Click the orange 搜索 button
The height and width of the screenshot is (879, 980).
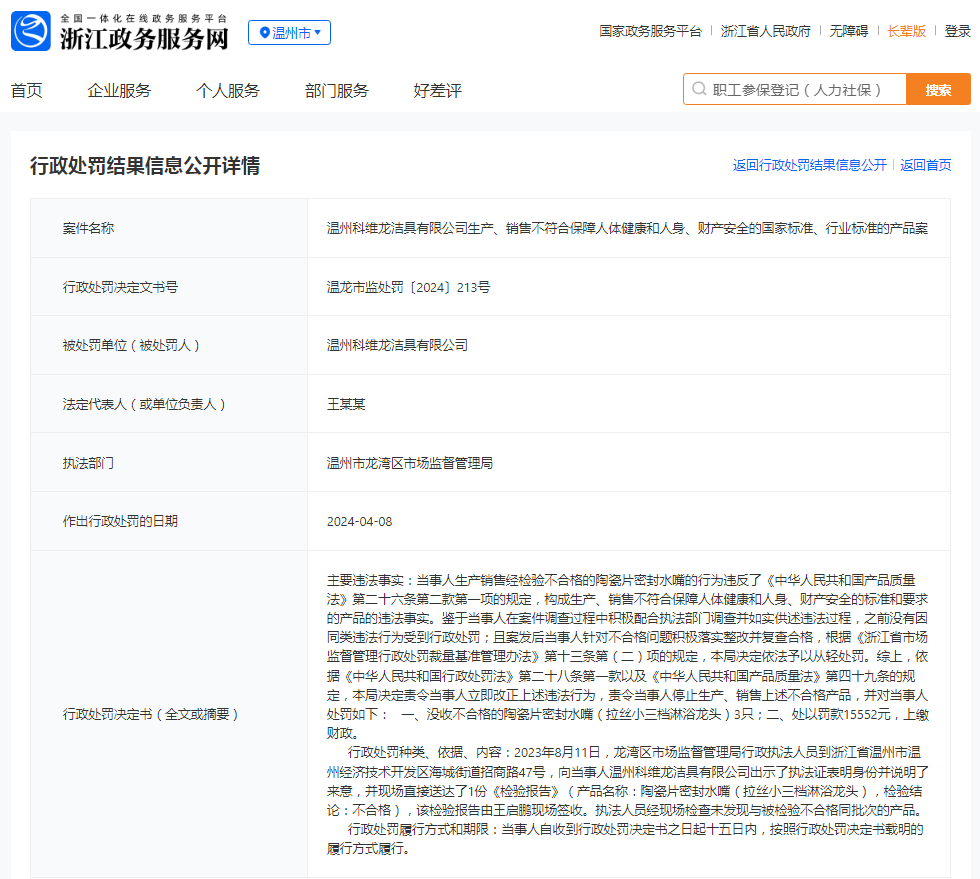click(x=938, y=89)
